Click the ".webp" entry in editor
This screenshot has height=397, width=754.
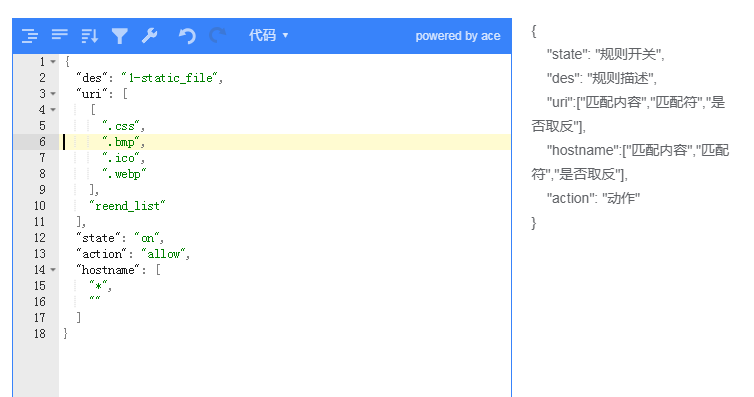[124, 174]
